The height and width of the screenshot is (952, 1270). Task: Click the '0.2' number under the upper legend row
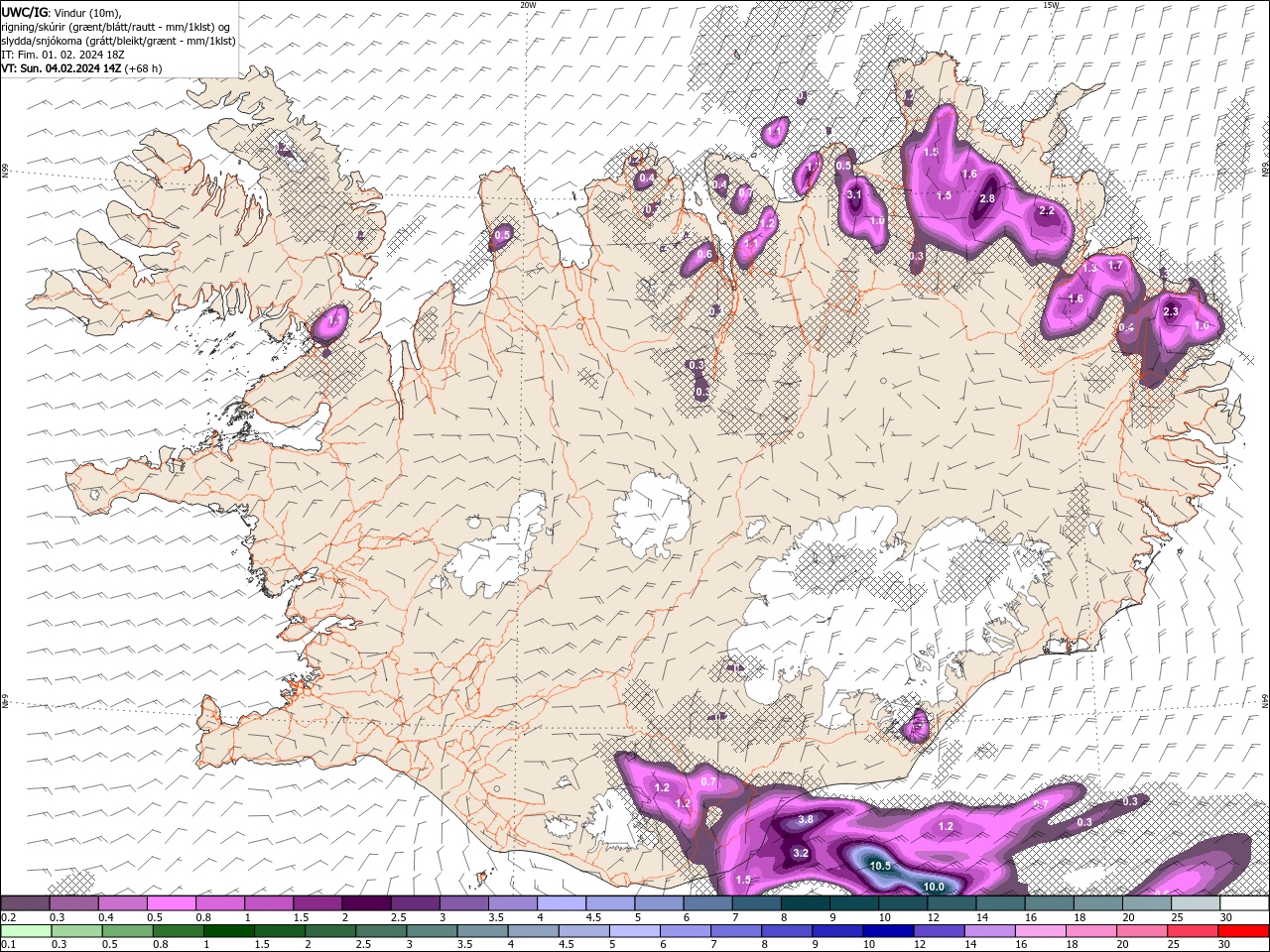coord(8,917)
